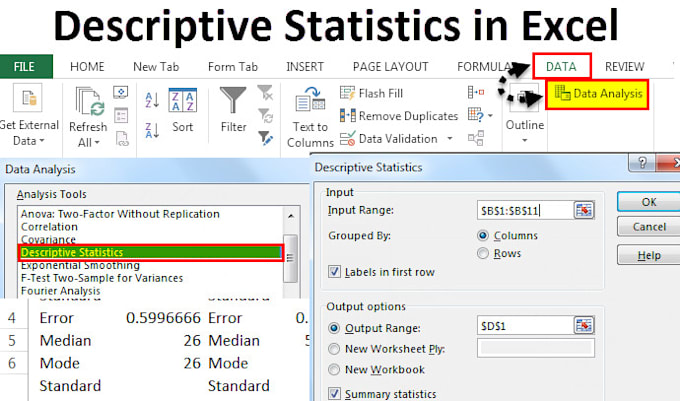Viewport: 680px width, 401px height.
Task: Click the Refresh All icon
Action: 90,101
